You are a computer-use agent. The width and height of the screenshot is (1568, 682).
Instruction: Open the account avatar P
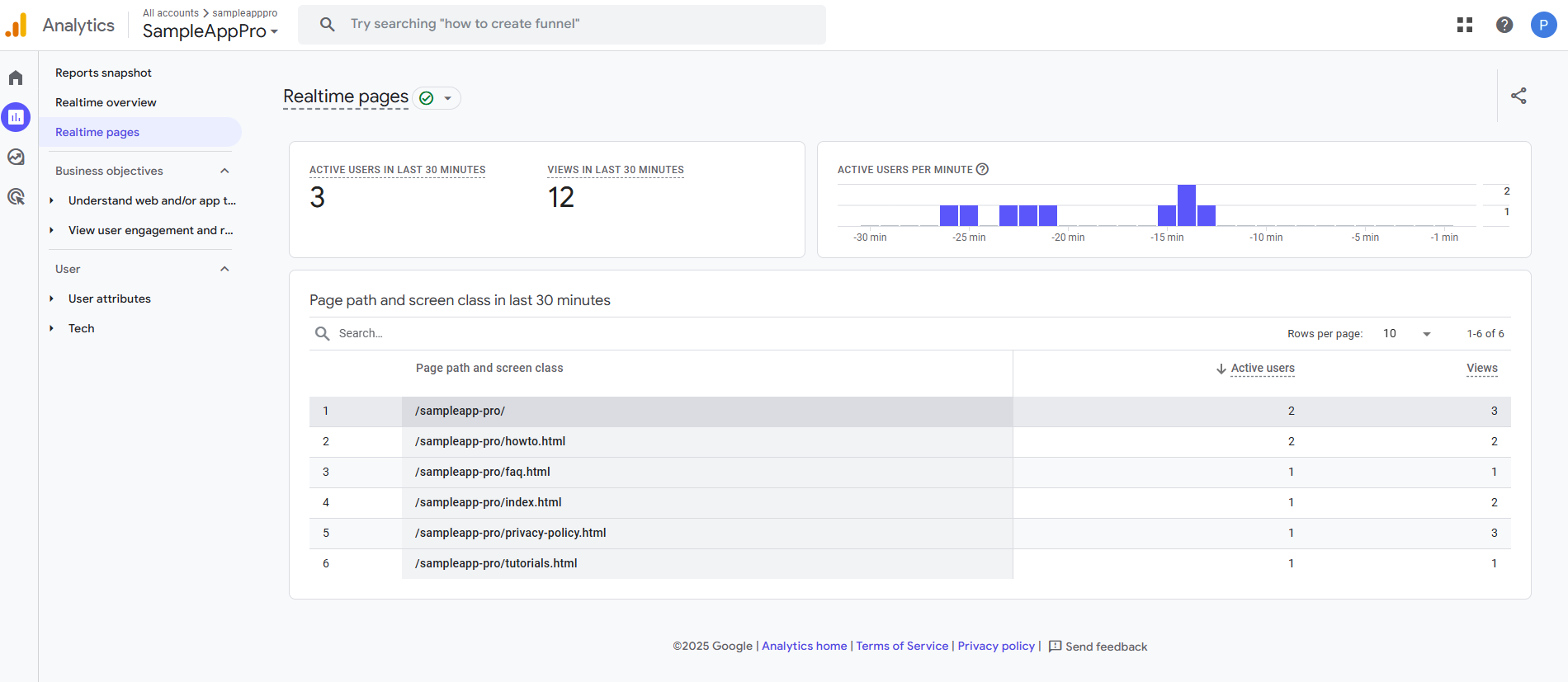pyautogui.click(x=1544, y=25)
